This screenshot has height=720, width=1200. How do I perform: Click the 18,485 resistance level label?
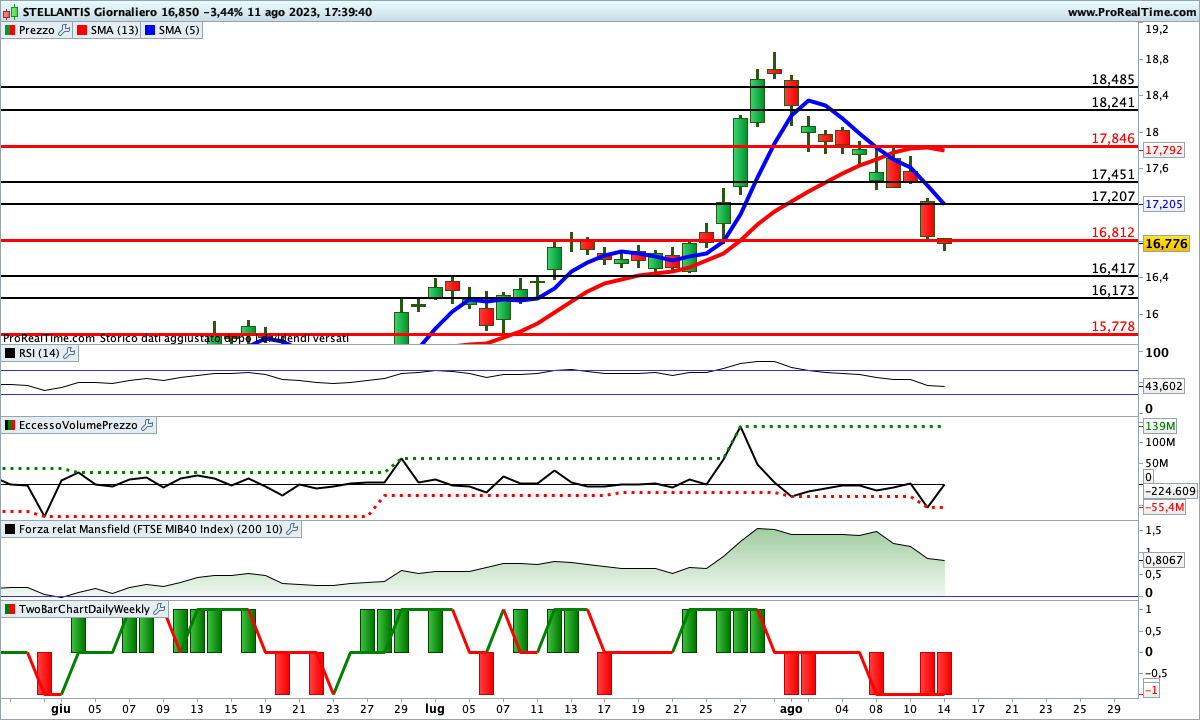[x=1113, y=80]
